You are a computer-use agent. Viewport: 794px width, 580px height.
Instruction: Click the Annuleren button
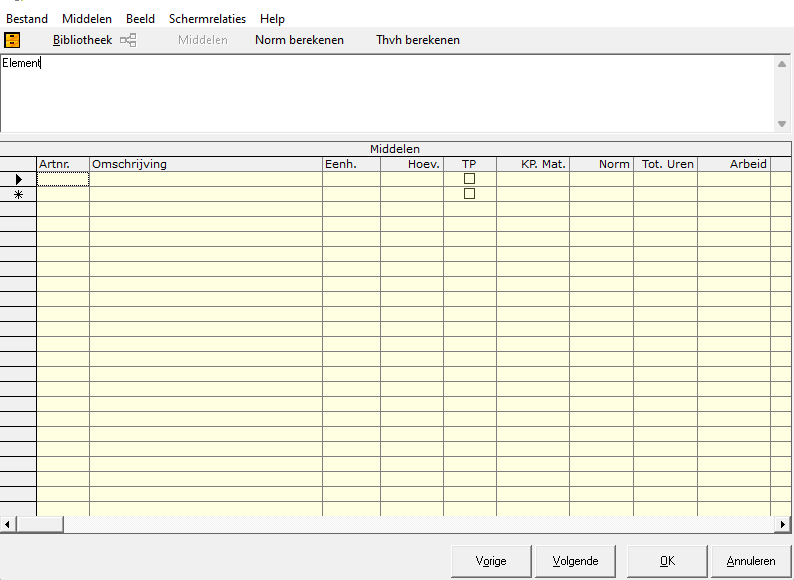pyautogui.click(x=751, y=561)
